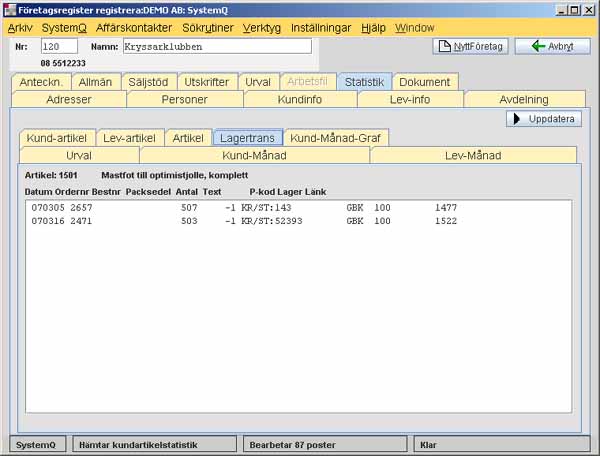Open the Kund-Månad sub-tab
600x456 pixels.
coord(254,155)
